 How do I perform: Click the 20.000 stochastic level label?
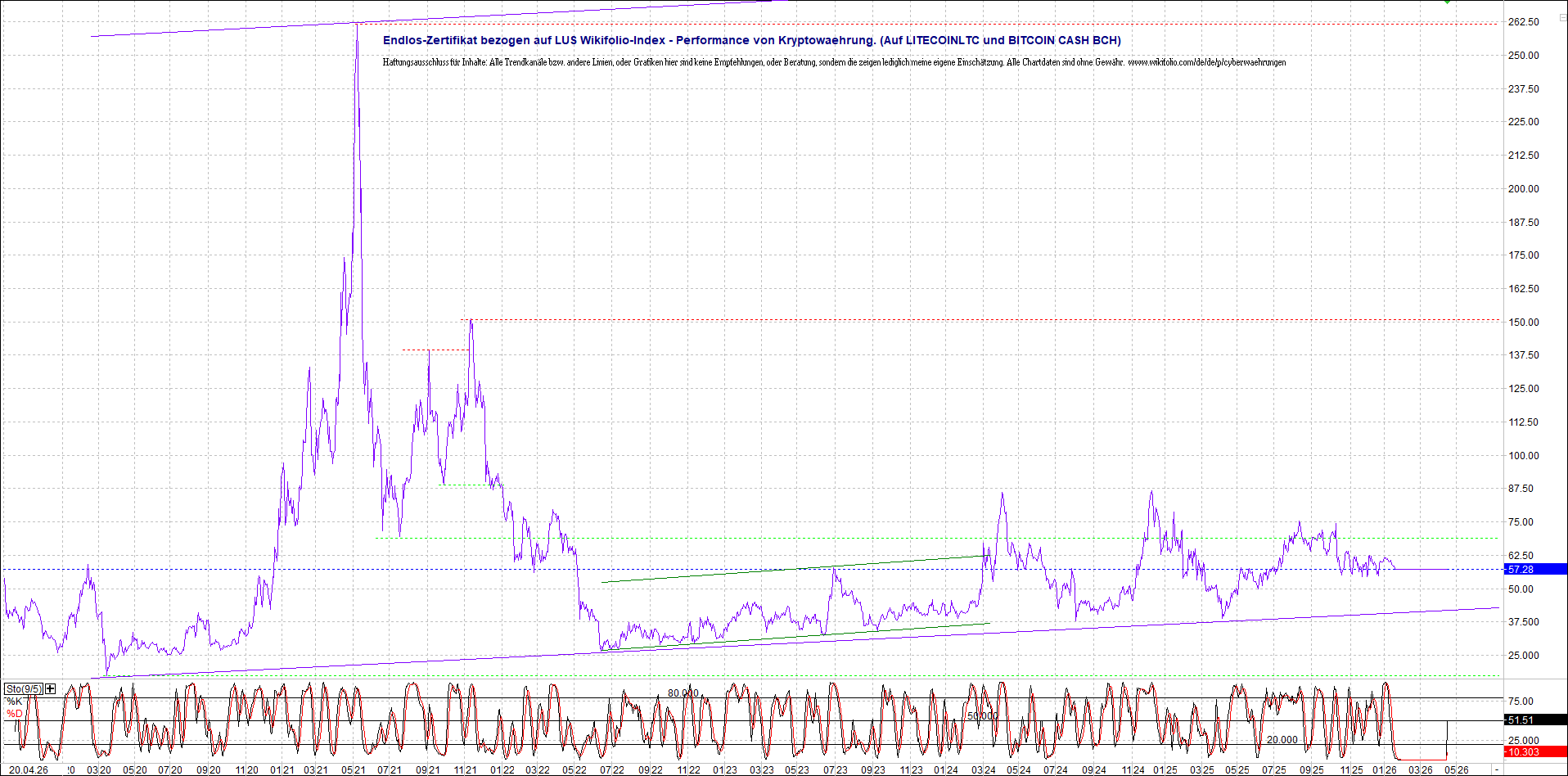click(1282, 739)
